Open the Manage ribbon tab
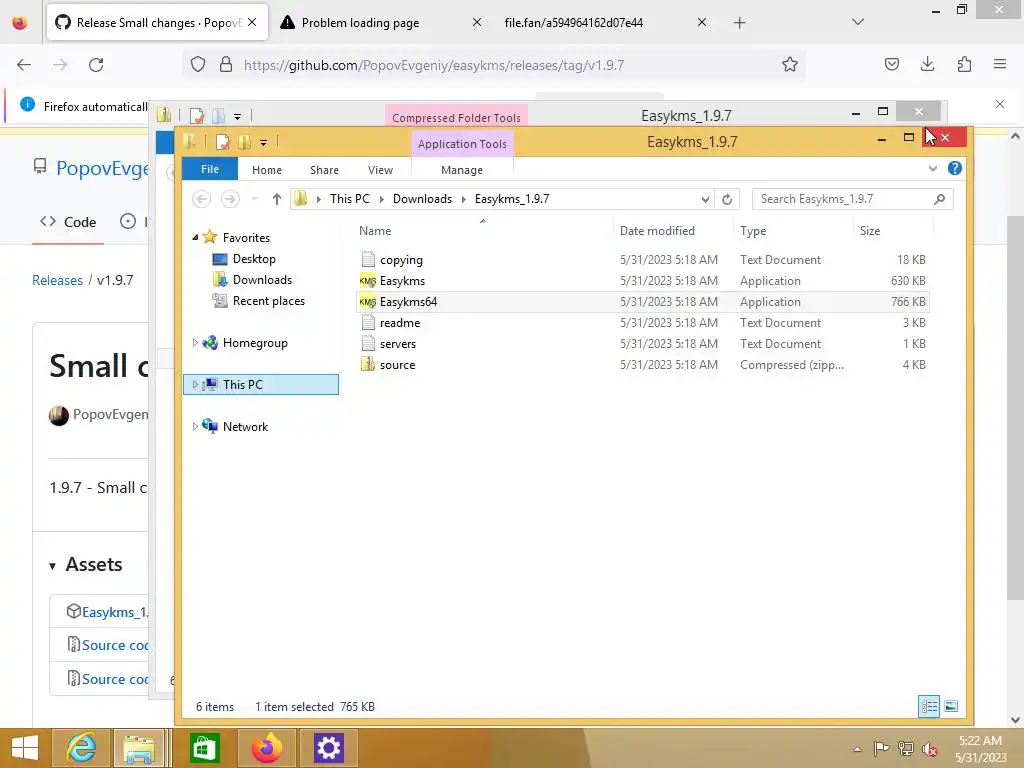 [x=462, y=170]
